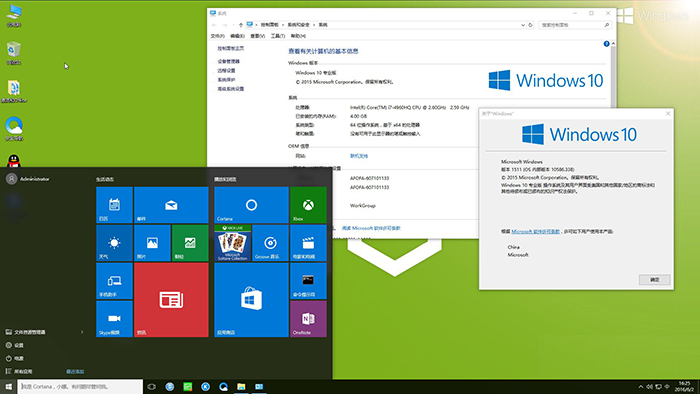
Task: Open the Calendar tile in Start menu
Action: pos(114,205)
